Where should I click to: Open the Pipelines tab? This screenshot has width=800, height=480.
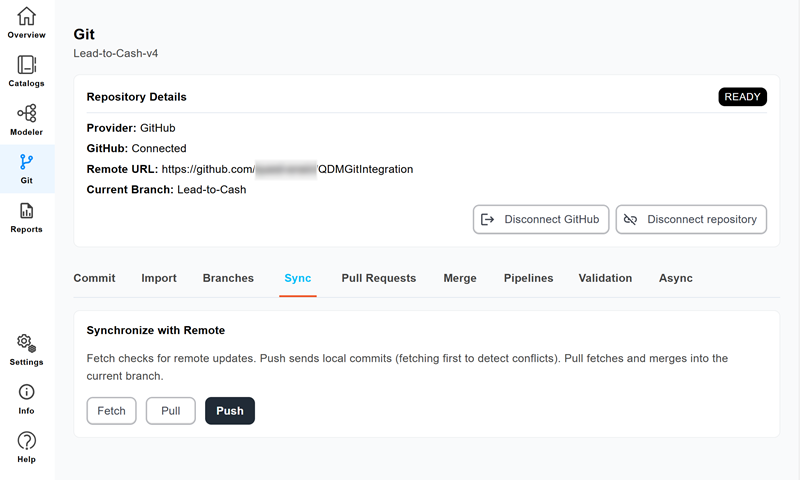pos(529,278)
